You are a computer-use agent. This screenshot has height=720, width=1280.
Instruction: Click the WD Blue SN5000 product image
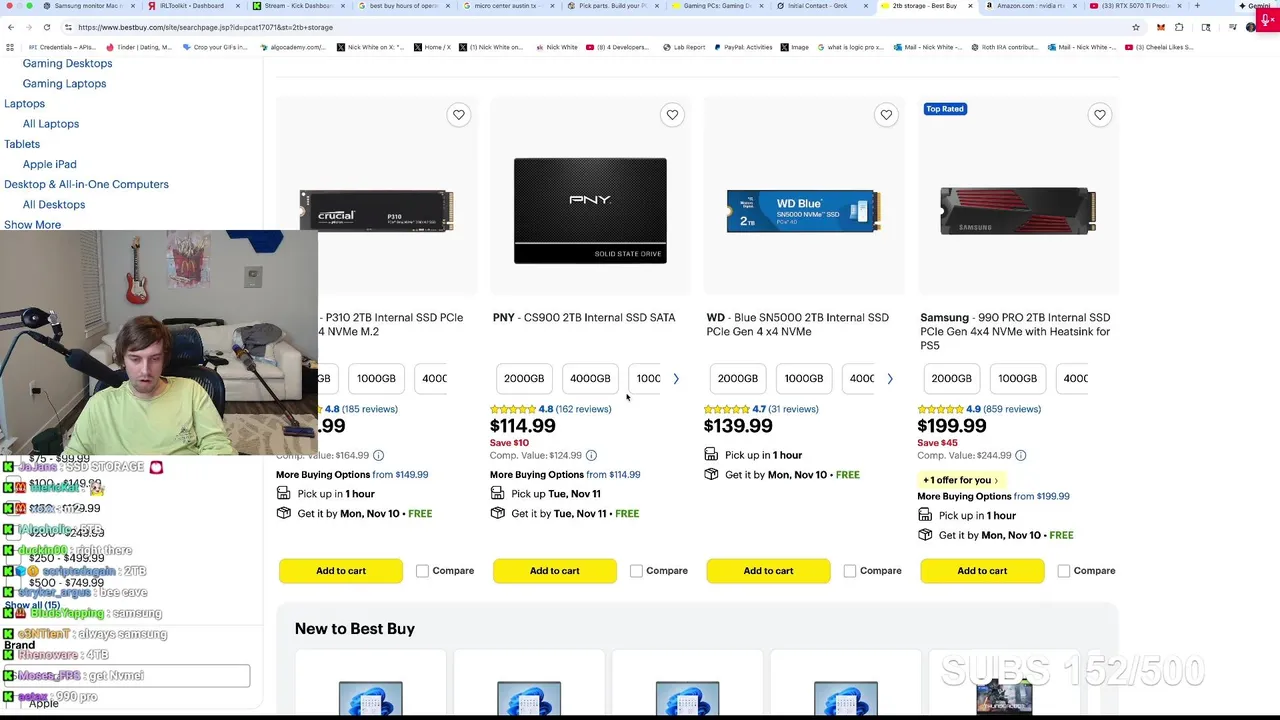[804, 211]
